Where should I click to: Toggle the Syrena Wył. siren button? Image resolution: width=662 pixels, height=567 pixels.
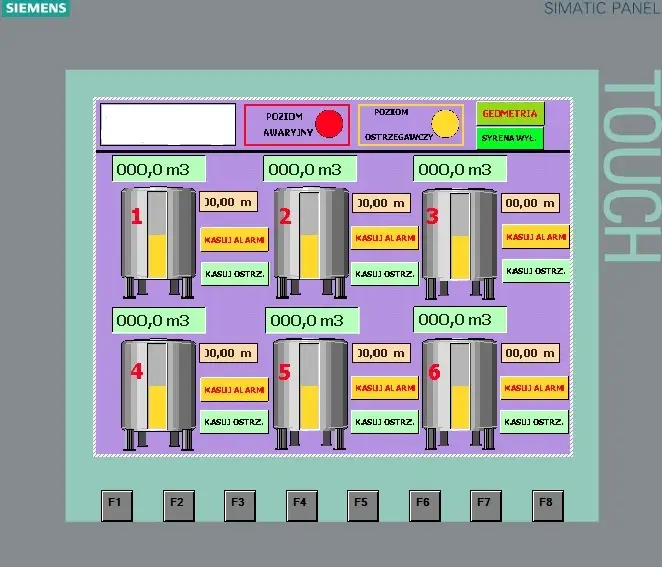[510, 138]
